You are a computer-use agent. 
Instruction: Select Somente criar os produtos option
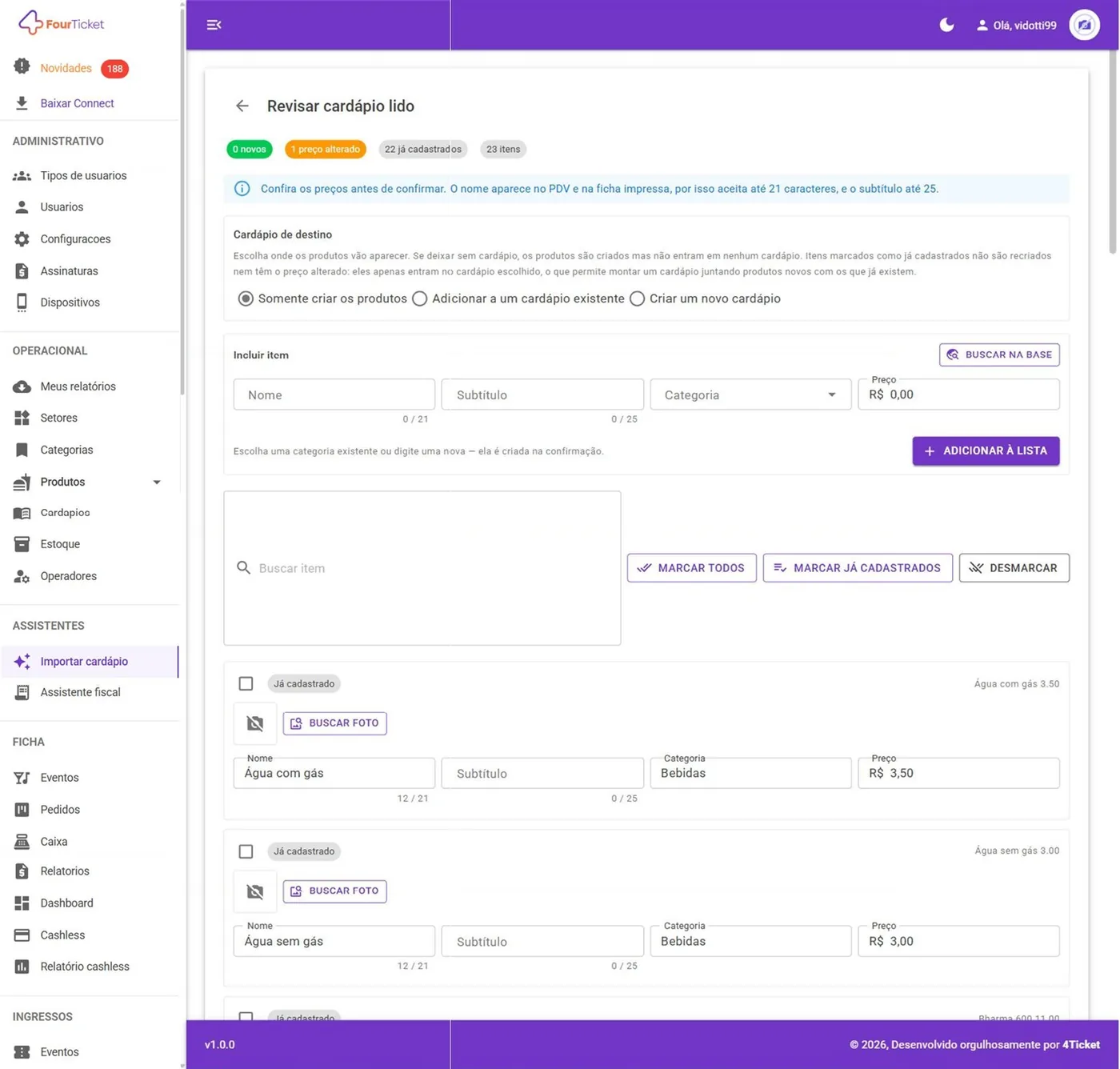[246, 298]
